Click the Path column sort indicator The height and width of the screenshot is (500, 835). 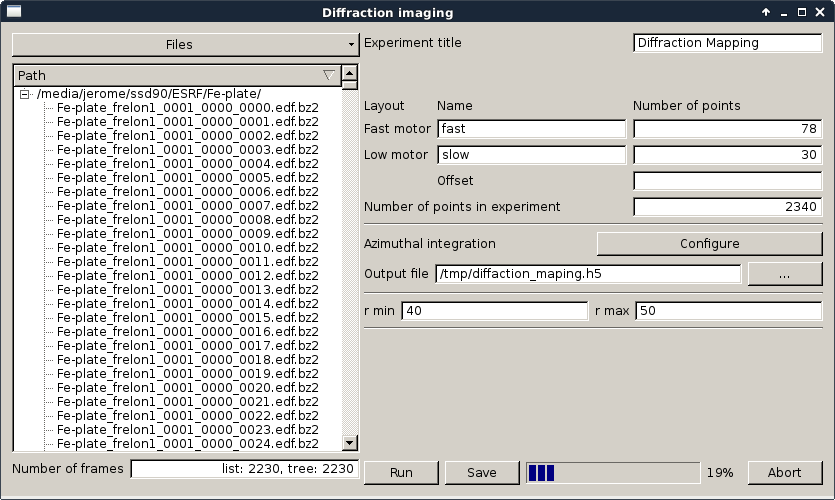point(329,75)
